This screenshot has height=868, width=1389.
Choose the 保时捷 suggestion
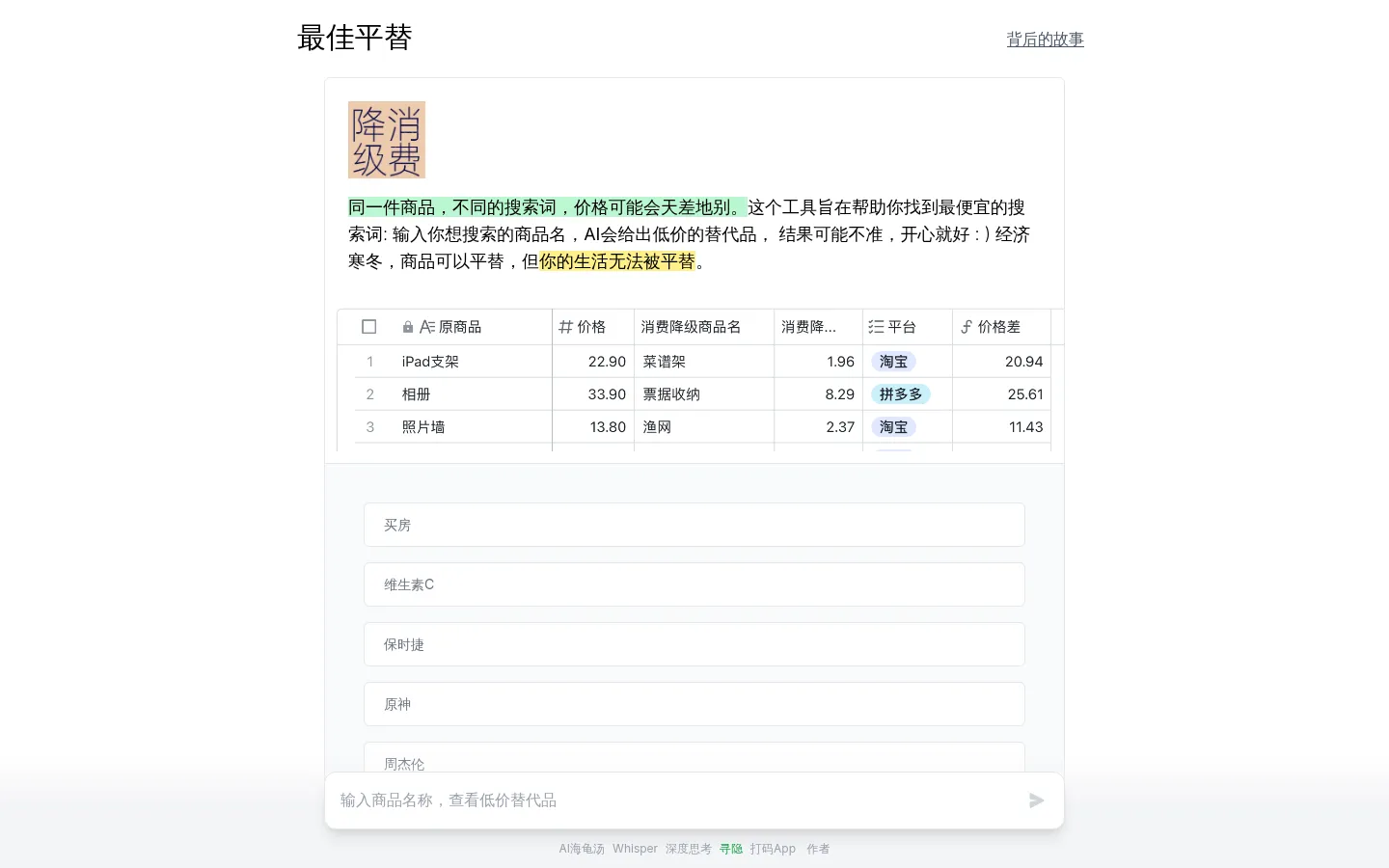[694, 644]
